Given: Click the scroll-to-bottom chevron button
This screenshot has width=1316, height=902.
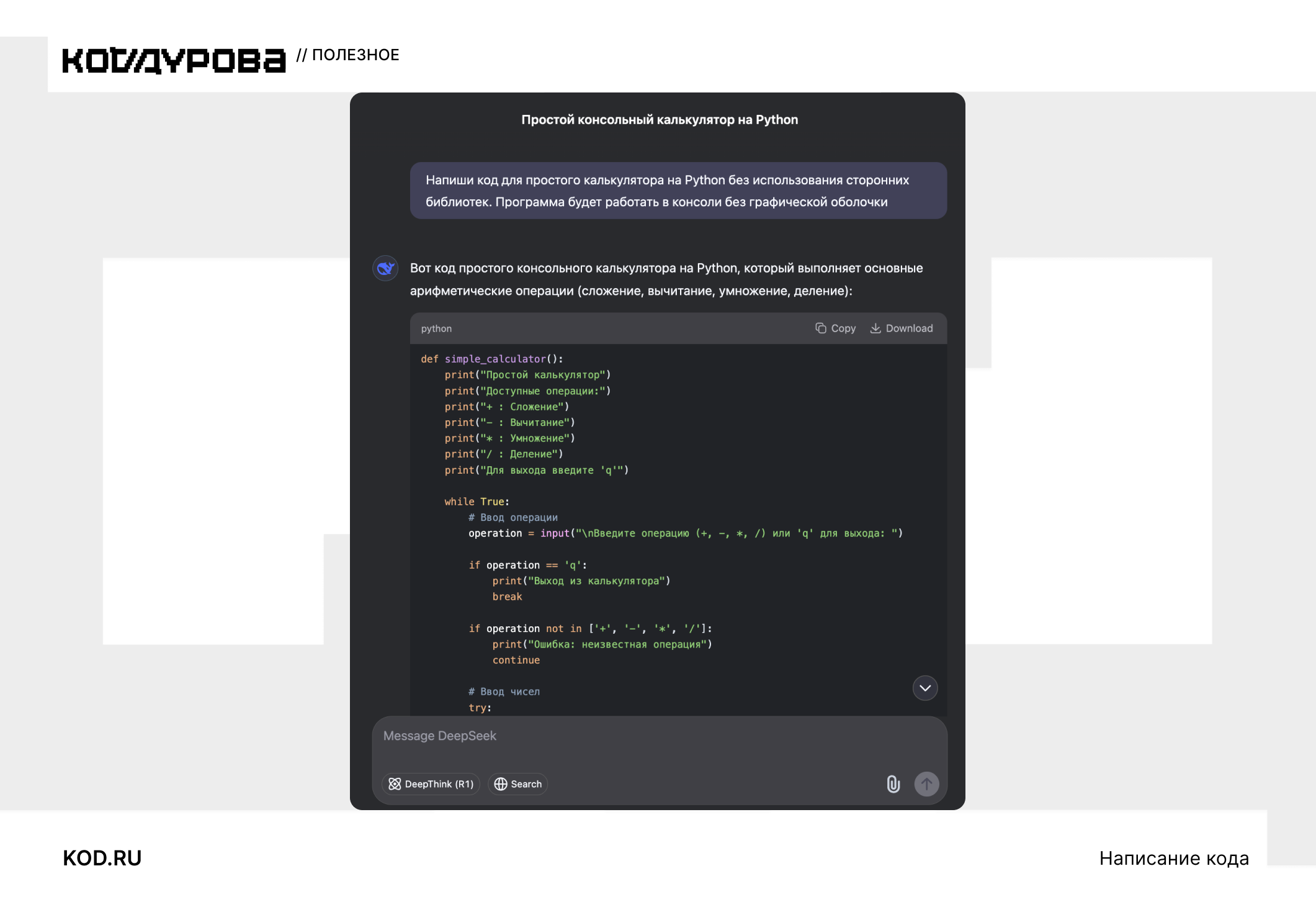Looking at the screenshot, I should coord(925,688).
